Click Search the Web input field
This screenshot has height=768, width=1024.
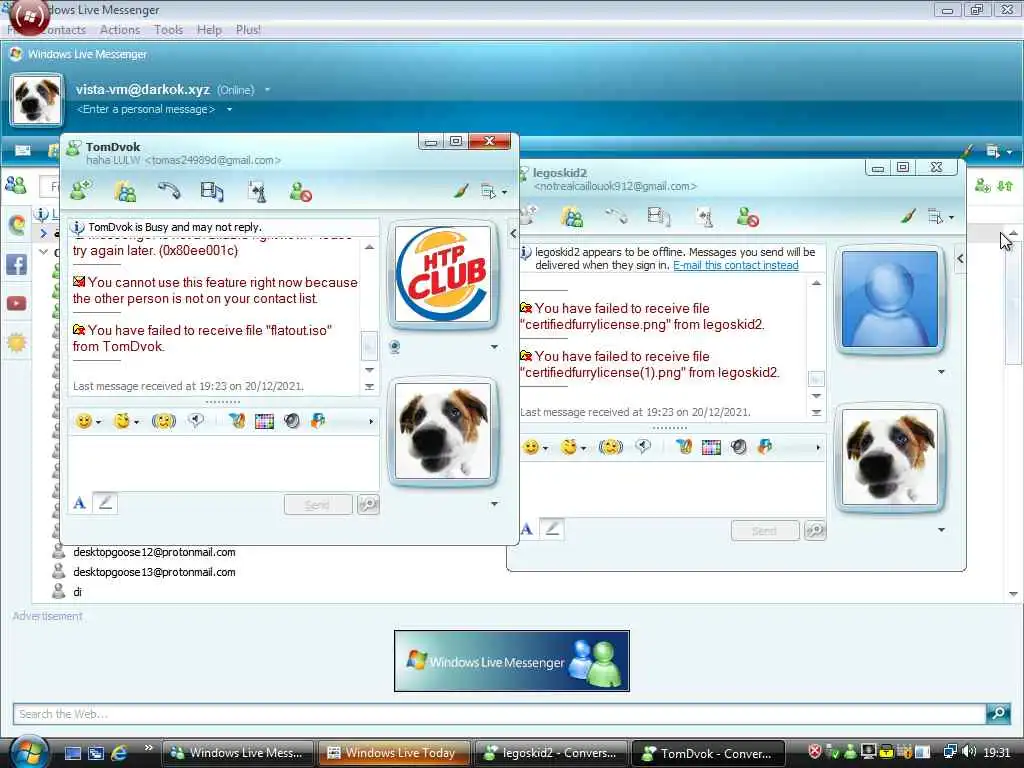[499, 714]
